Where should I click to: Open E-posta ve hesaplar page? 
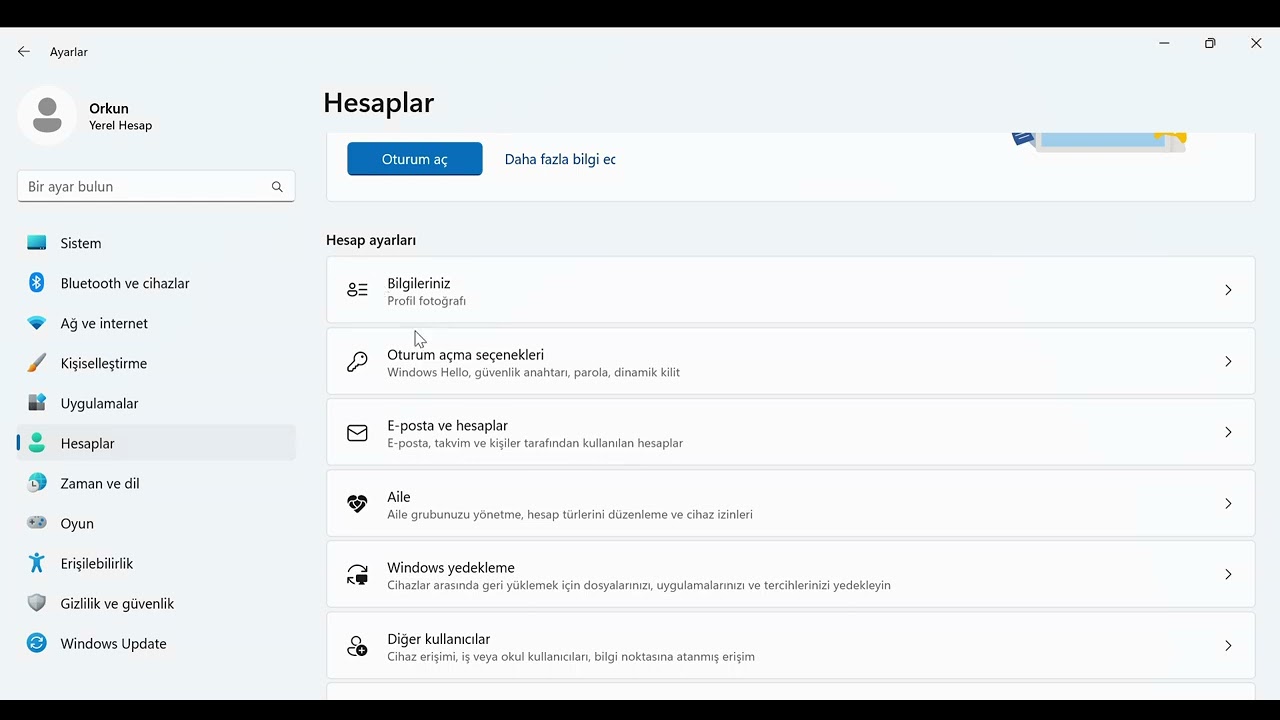click(790, 433)
